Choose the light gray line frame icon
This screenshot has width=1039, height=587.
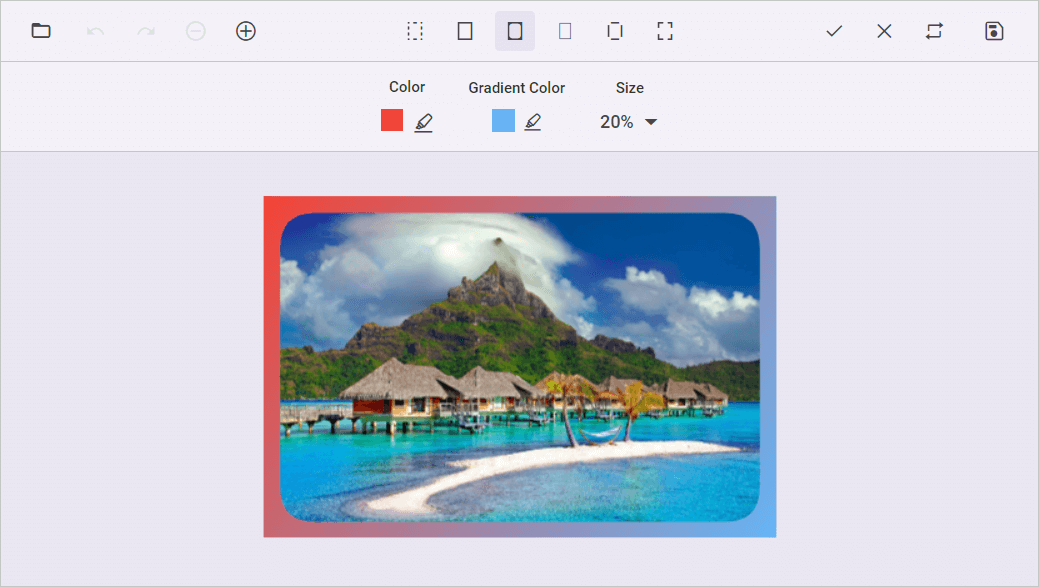tap(565, 31)
